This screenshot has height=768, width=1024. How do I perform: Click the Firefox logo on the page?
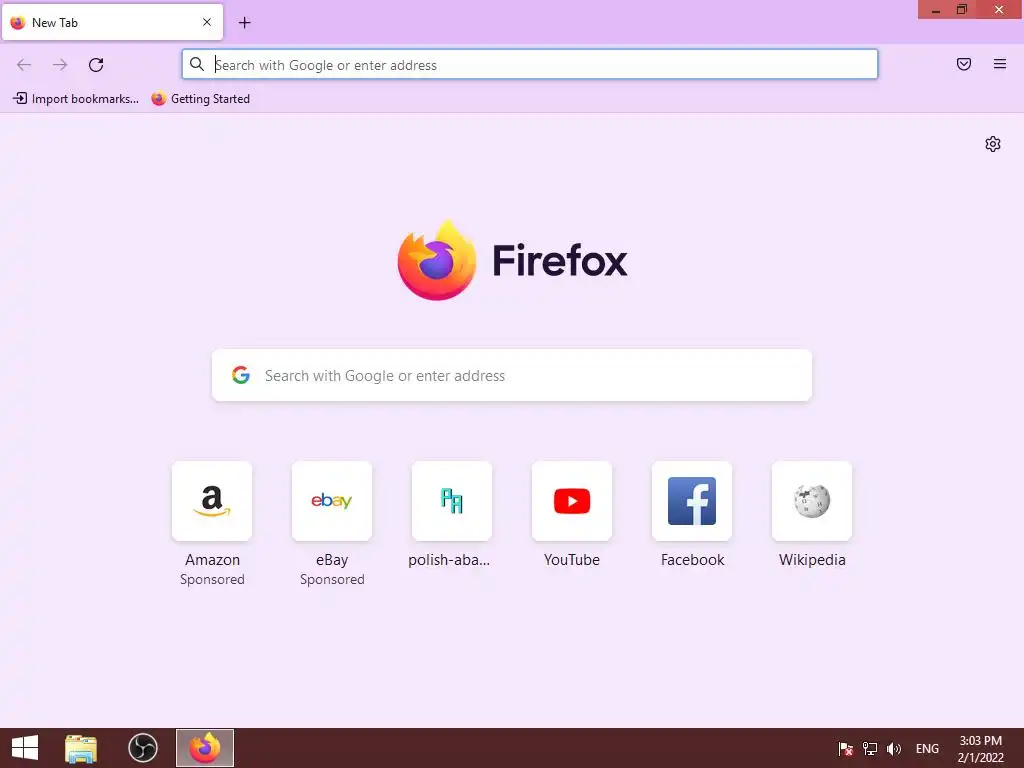513,261
